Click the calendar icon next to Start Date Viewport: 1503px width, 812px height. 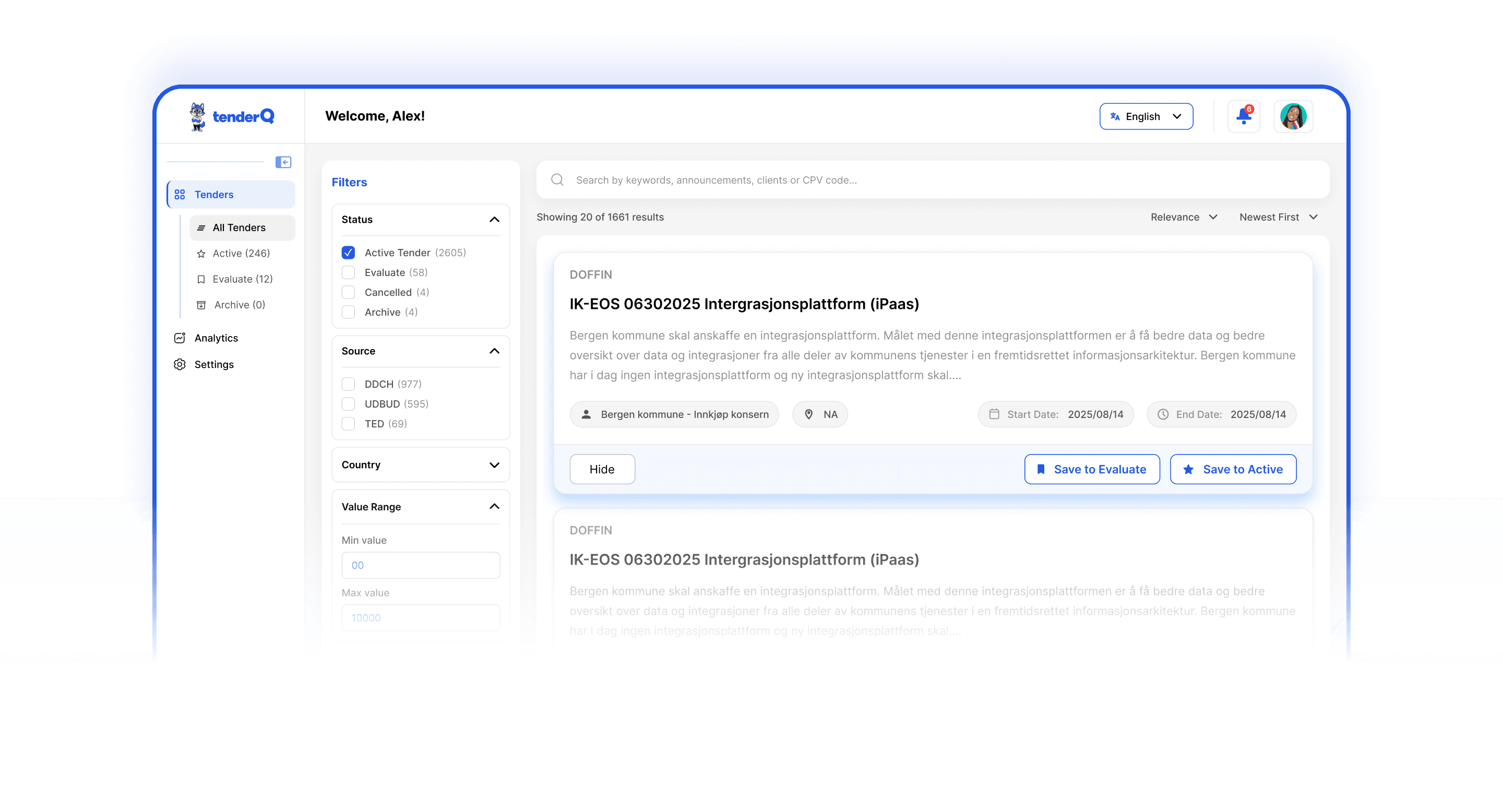click(x=994, y=414)
